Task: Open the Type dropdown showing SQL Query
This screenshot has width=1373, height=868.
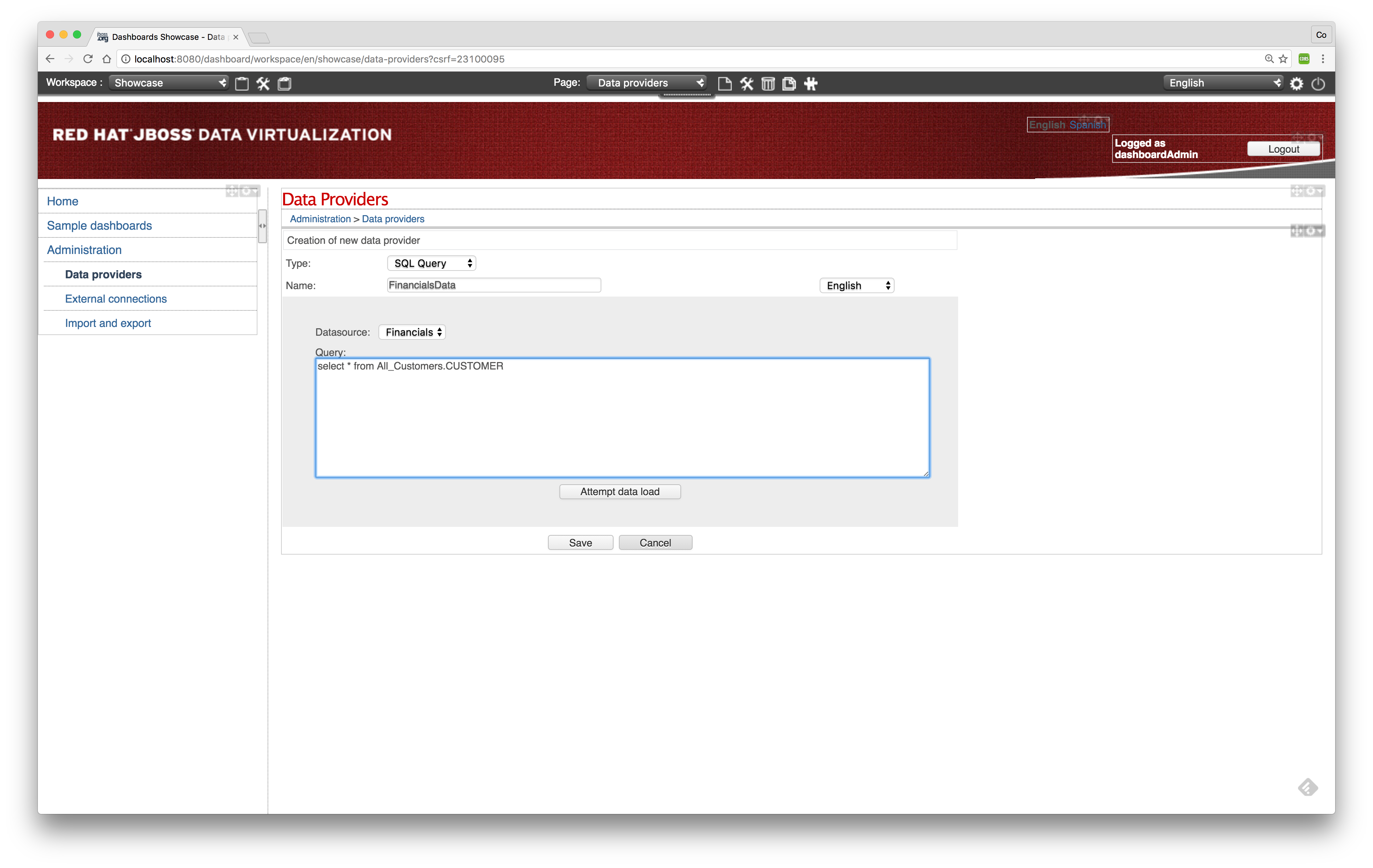Action: (432, 263)
